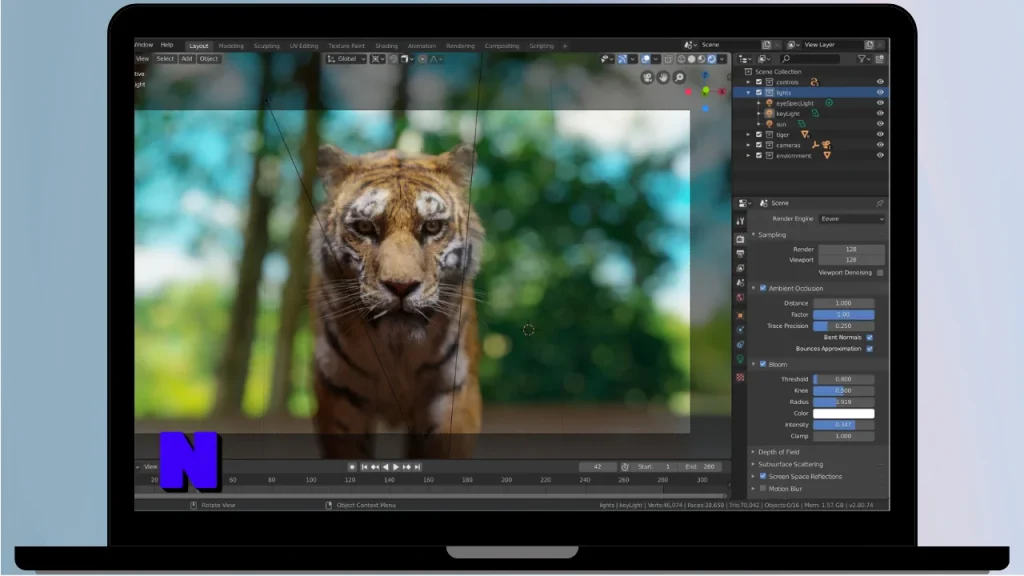Switch to wireframe viewport shading

point(682,59)
